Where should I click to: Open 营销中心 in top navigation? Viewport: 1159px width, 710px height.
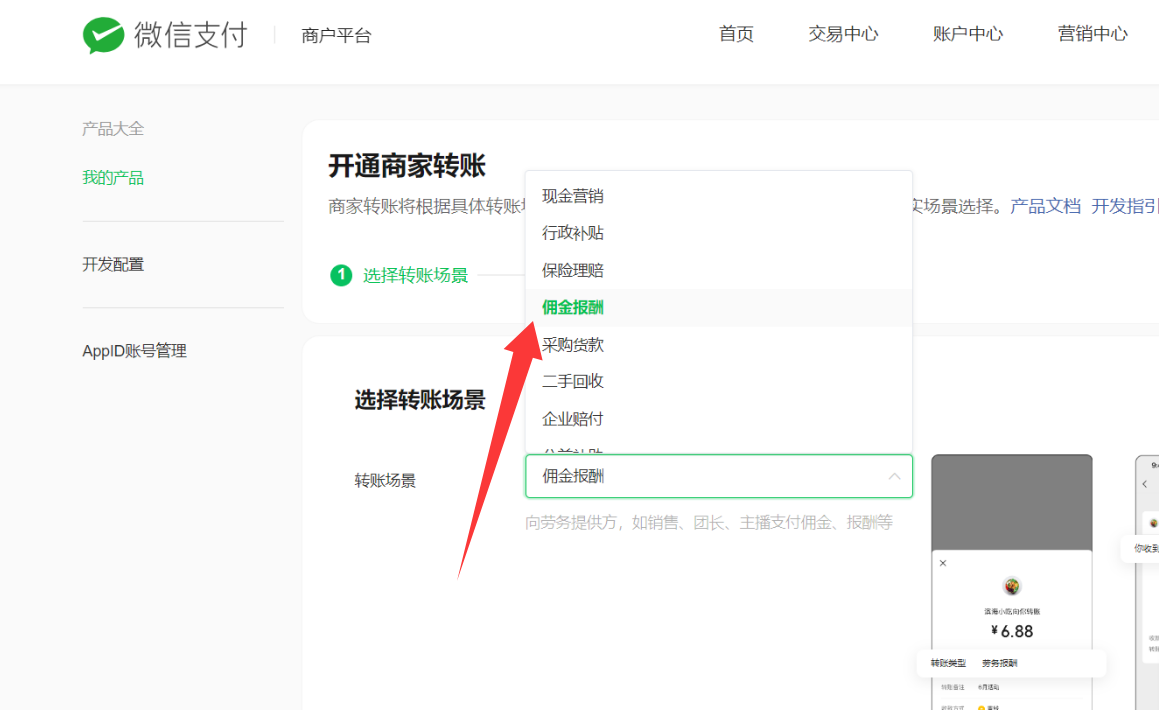point(1092,34)
